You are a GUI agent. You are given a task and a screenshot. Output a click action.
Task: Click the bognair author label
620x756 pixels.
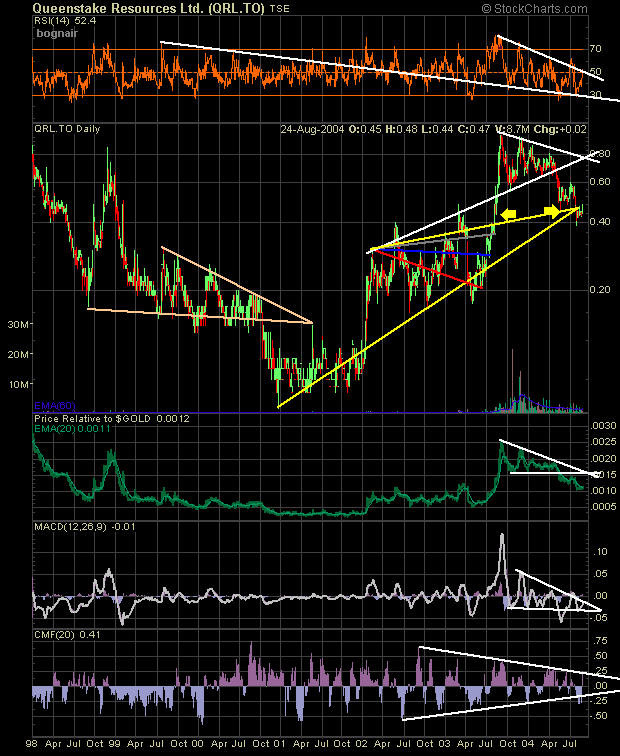[x=57, y=33]
